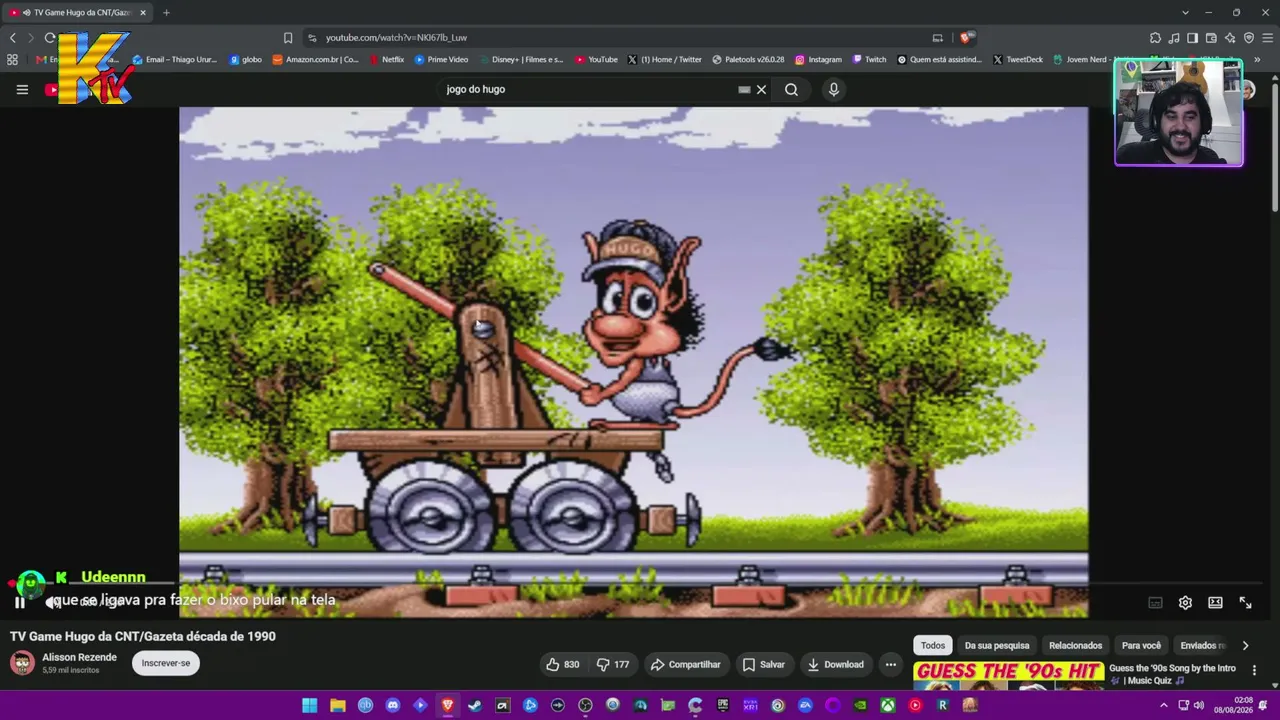Open the Twitch bookmark

tap(869, 59)
